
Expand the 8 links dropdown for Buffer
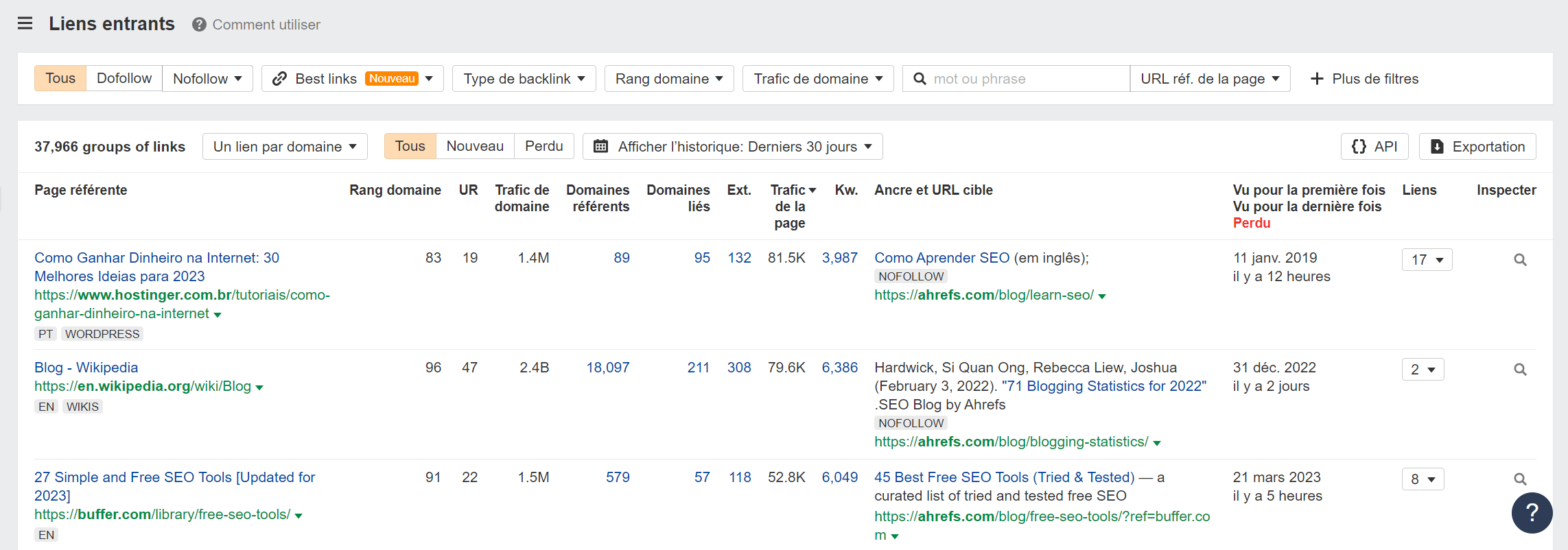1423,479
